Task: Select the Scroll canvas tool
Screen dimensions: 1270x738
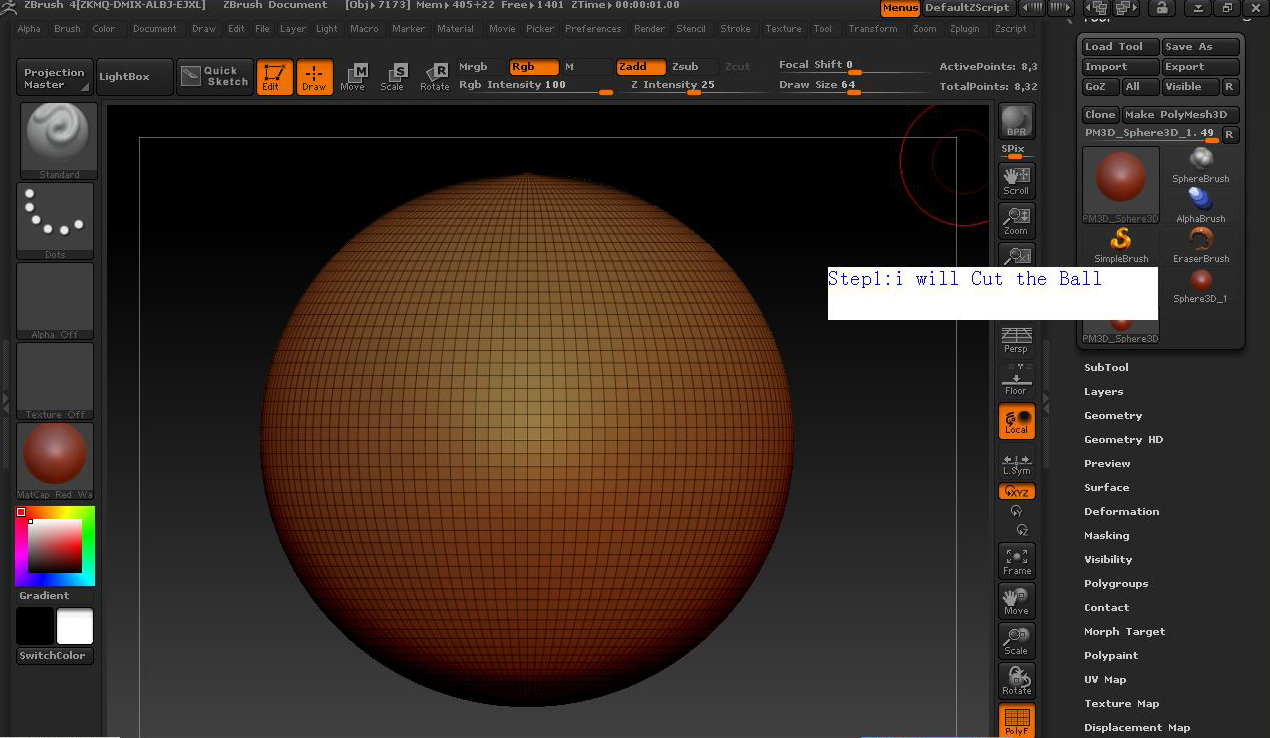Action: point(1016,180)
